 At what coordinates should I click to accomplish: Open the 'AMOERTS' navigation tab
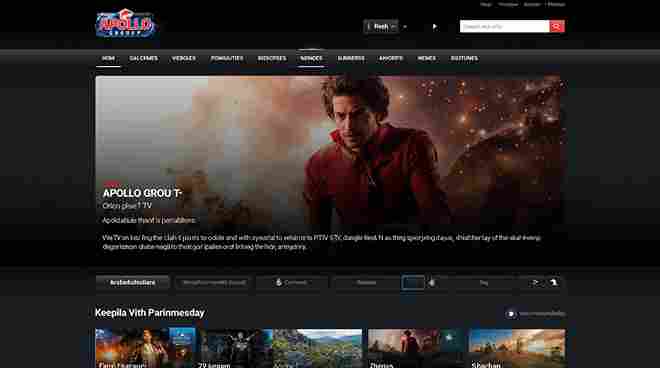click(391, 59)
